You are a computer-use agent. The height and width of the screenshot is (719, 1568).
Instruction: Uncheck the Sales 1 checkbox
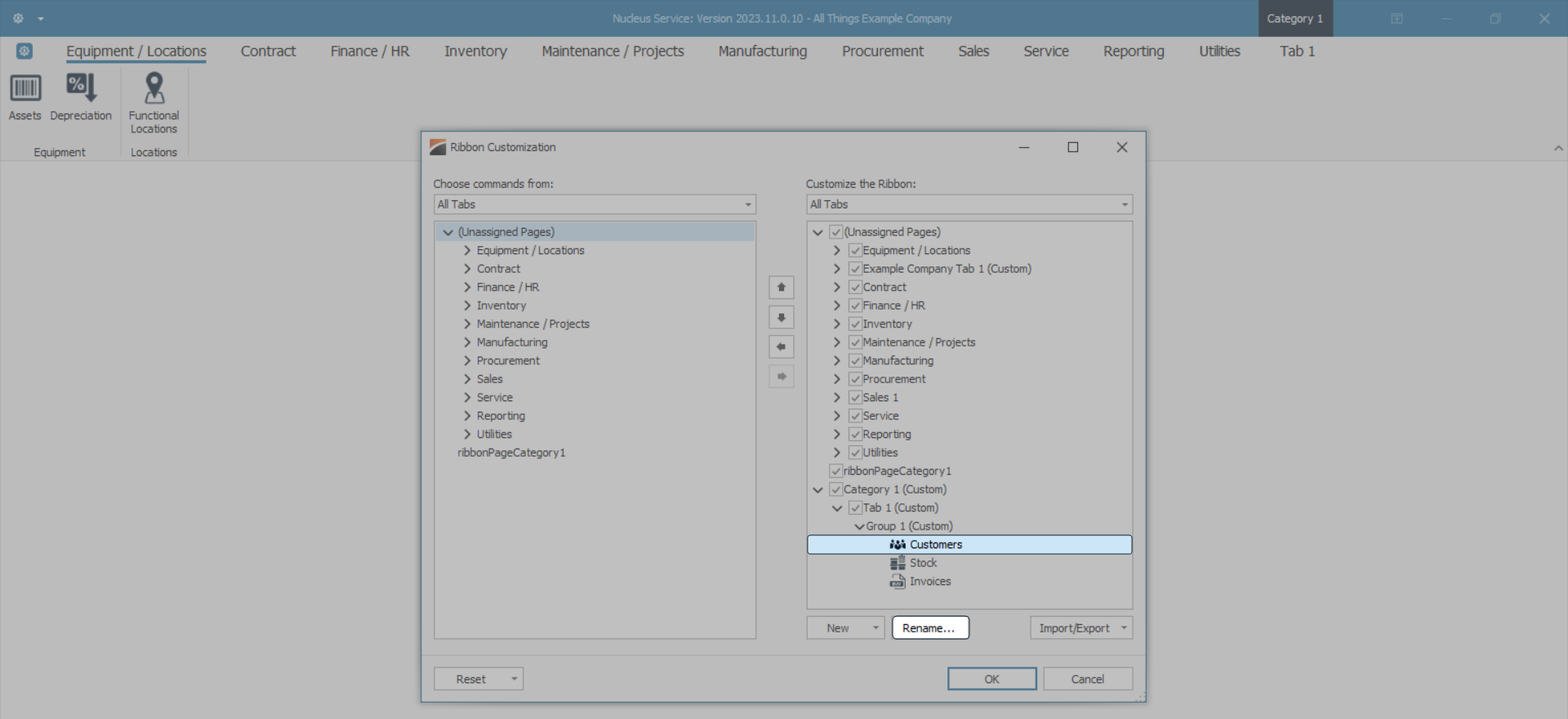tap(855, 398)
